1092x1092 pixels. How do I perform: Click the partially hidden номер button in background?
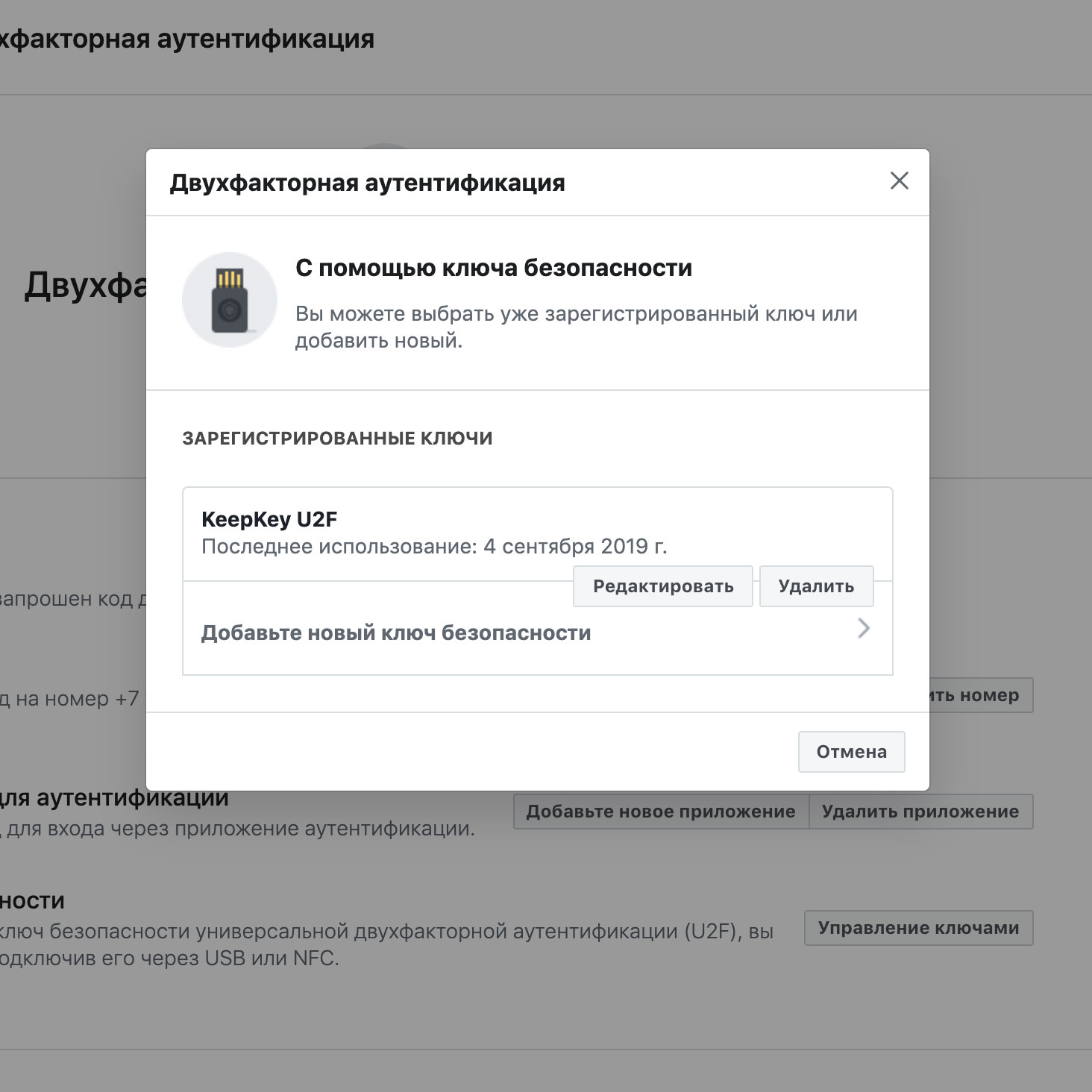[981, 695]
